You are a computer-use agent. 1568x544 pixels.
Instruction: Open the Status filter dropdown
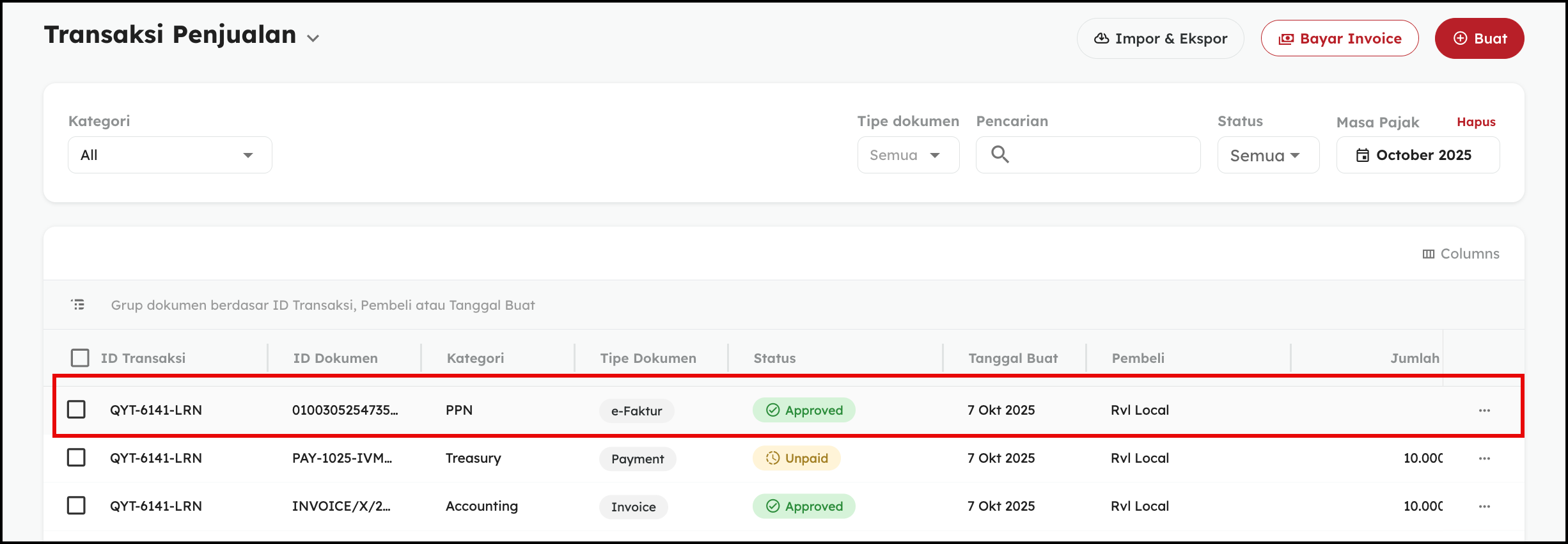(1267, 155)
